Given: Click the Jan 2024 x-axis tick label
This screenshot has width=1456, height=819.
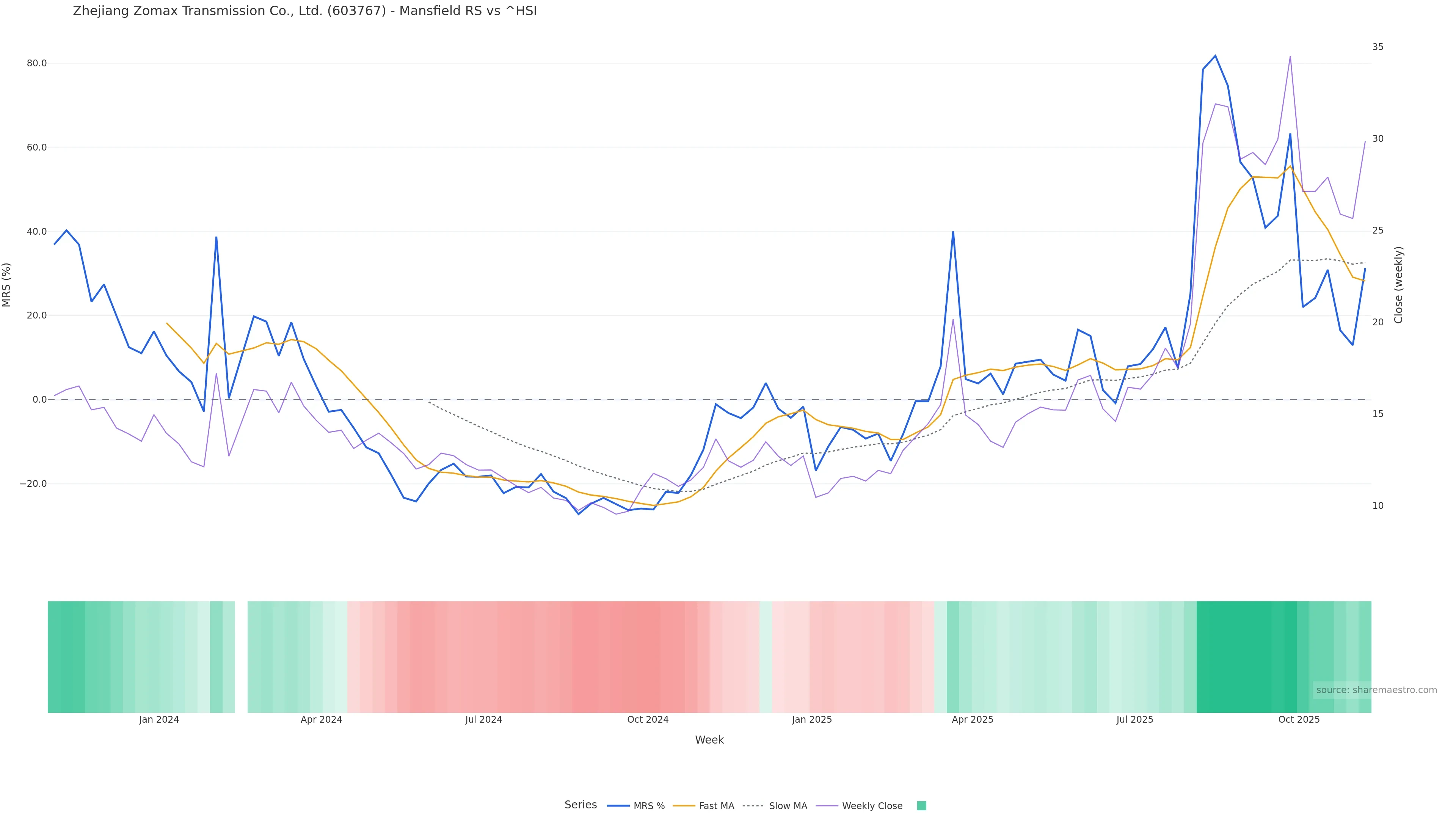Looking at the screenshot, I should [x=159, y=720].
